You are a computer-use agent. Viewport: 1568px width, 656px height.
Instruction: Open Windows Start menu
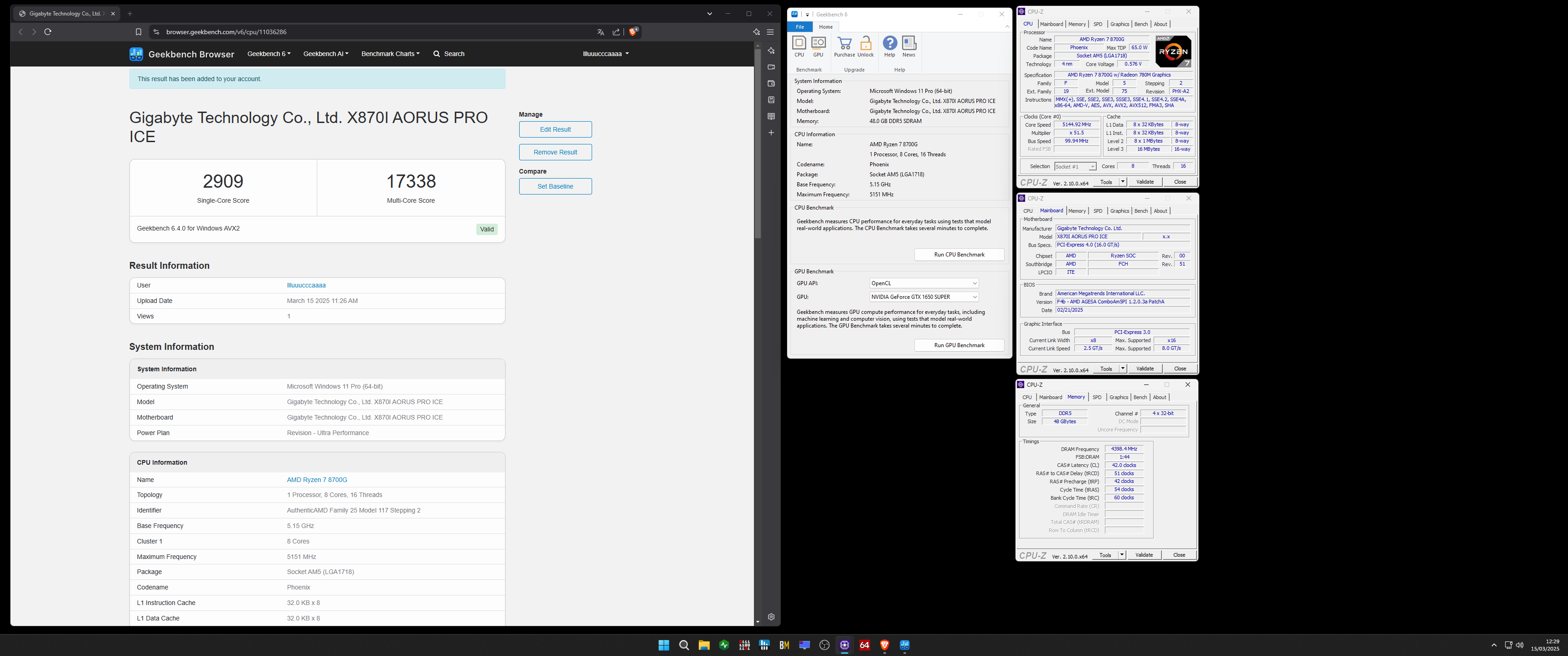point(664,645)
